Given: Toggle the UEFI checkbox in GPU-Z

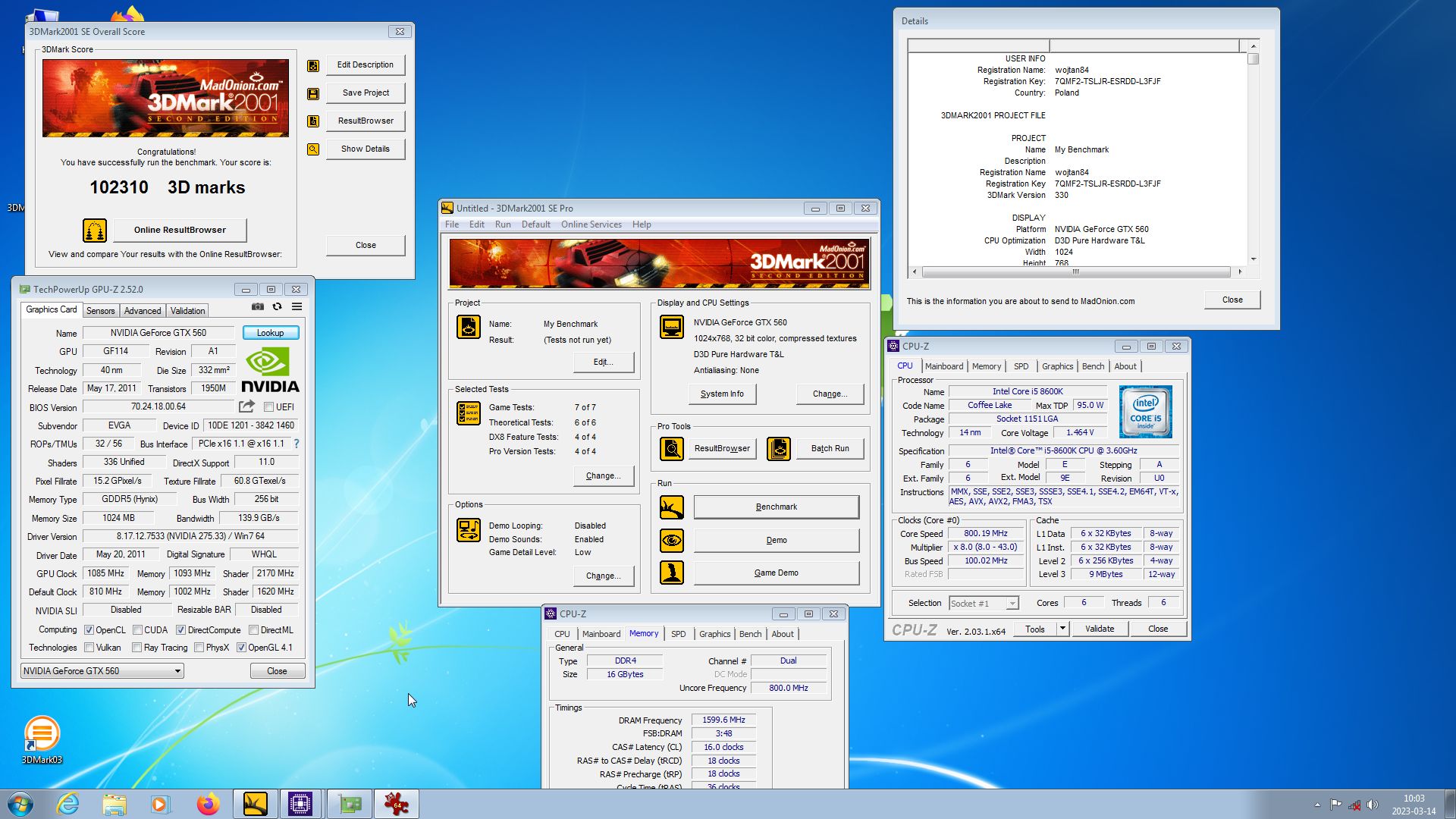Looking at the screenshot, I should [x=268, y=407].
